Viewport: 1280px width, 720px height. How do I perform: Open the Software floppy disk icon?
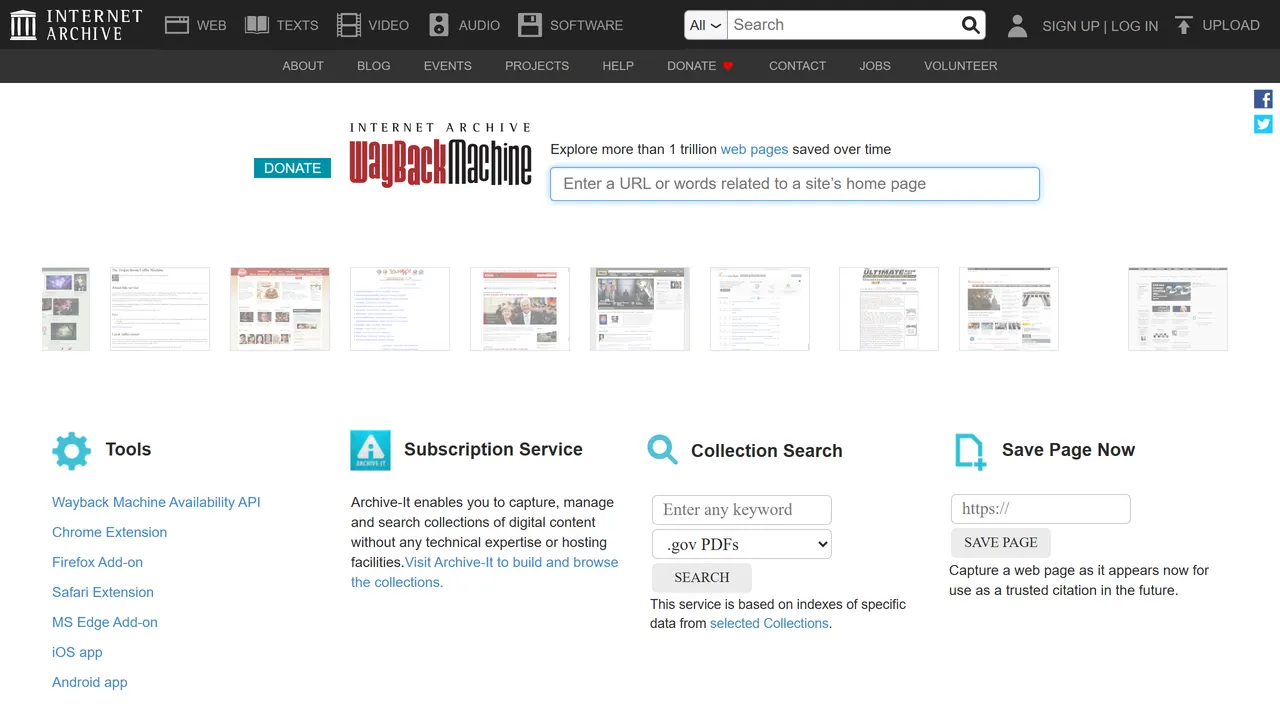coord(530,25)
